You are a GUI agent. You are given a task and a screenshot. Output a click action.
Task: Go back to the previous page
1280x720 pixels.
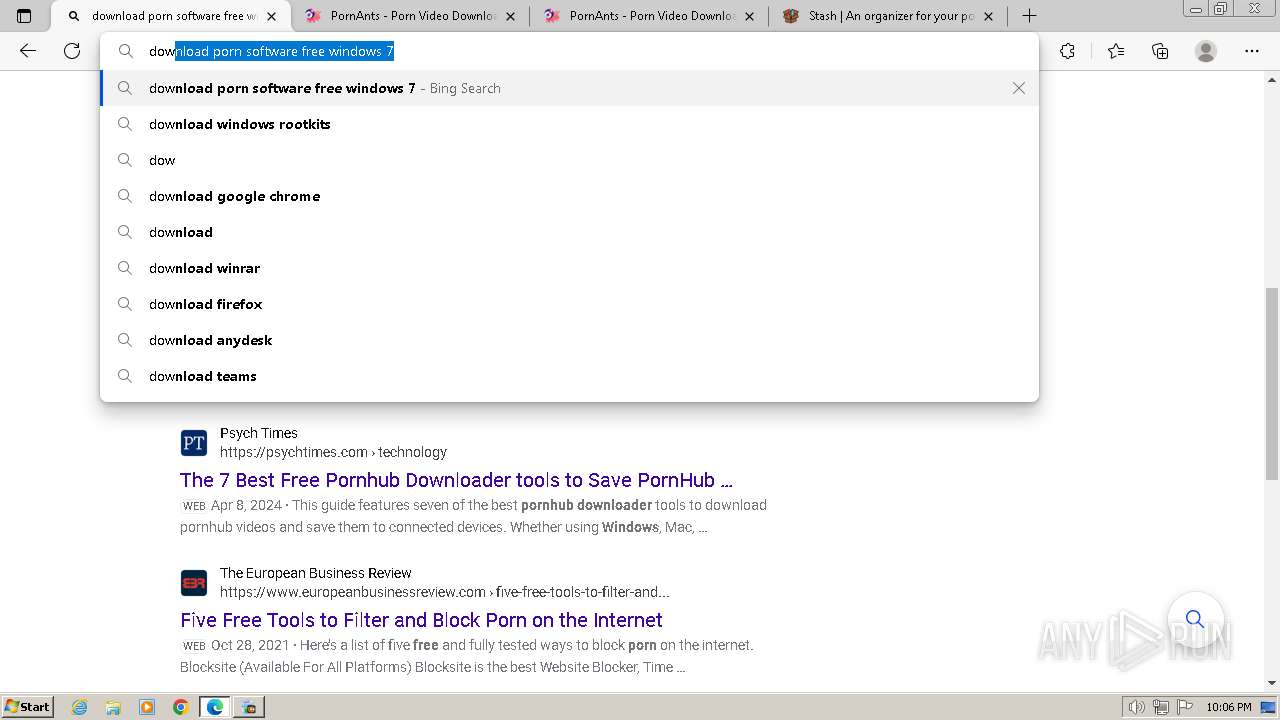(x=28, y=51)
